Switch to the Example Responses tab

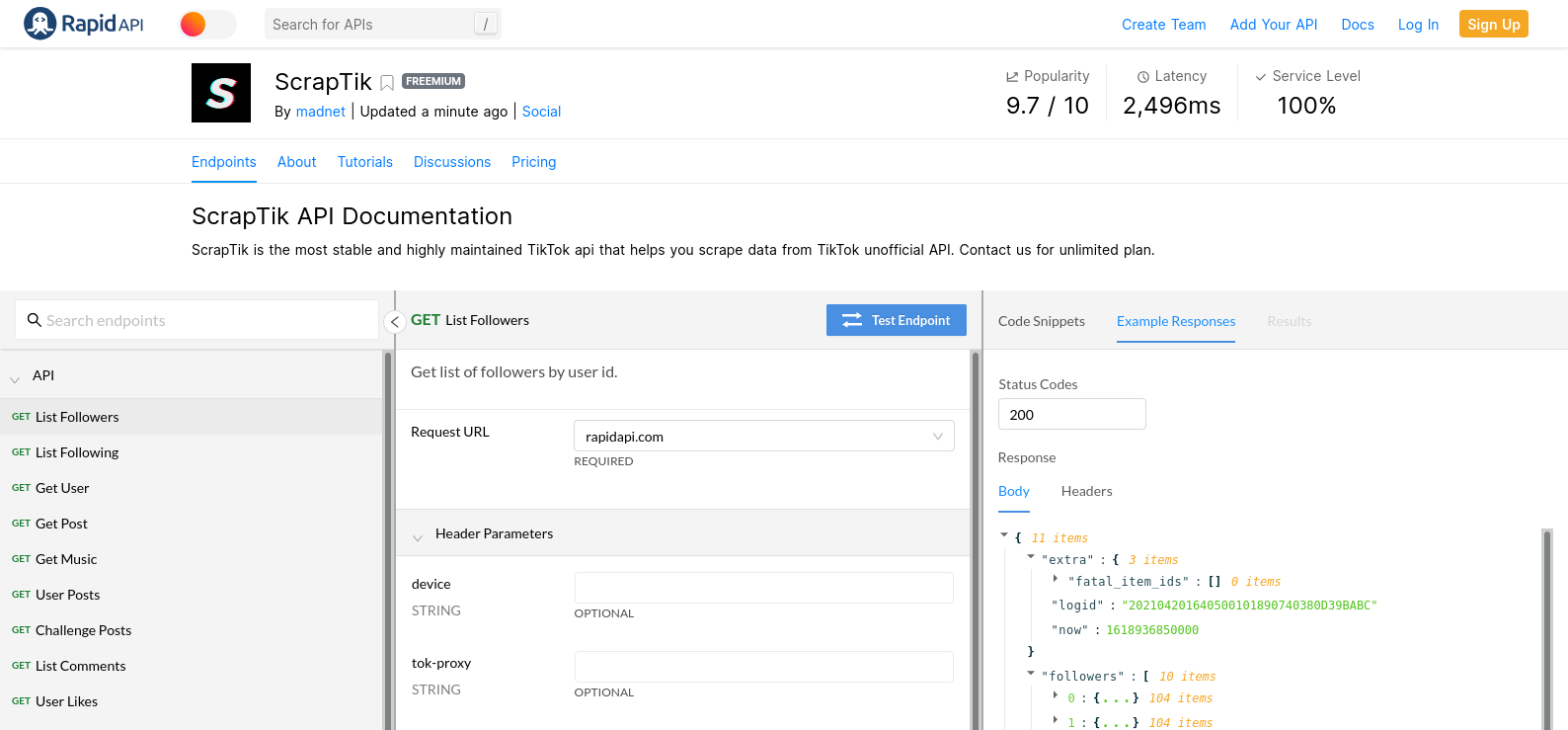point(1176,321)
